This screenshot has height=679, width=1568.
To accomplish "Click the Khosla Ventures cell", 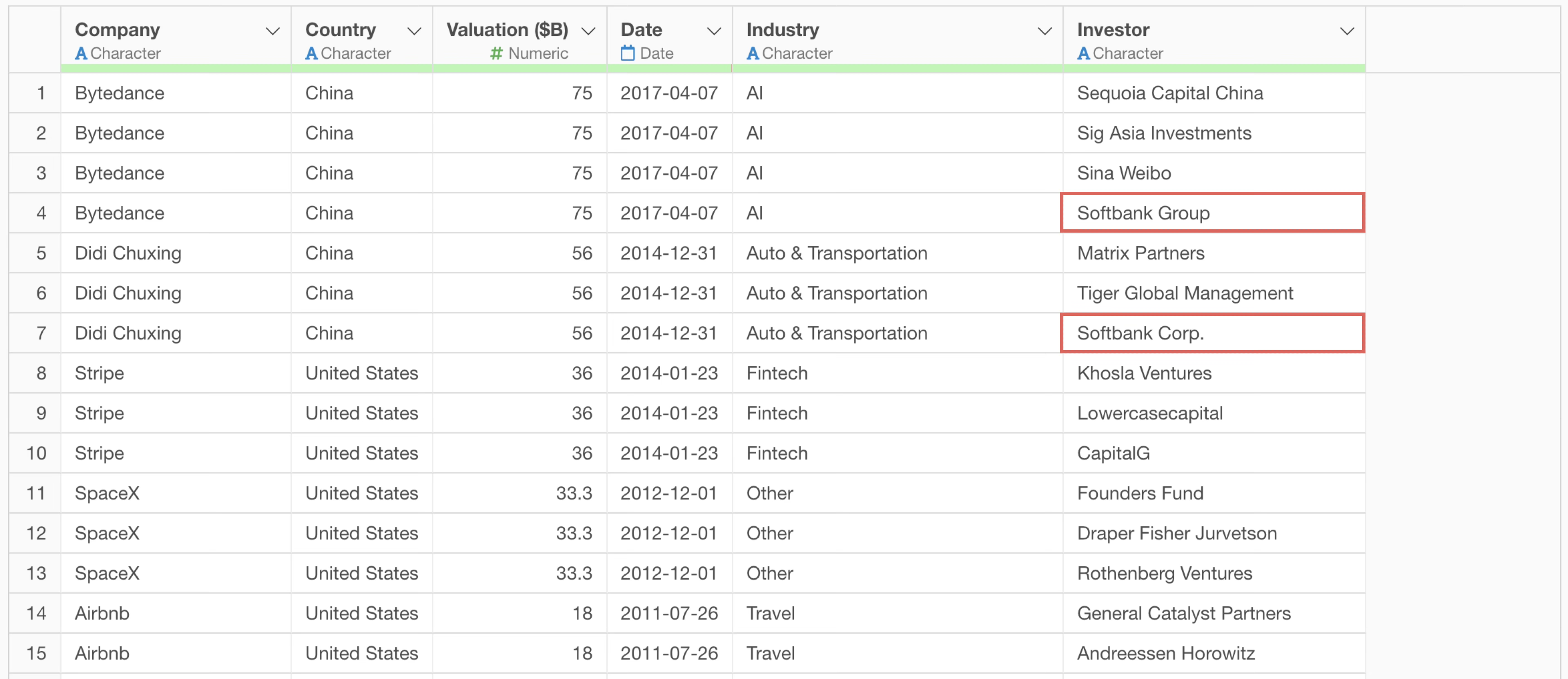I will pos(1214,373).
